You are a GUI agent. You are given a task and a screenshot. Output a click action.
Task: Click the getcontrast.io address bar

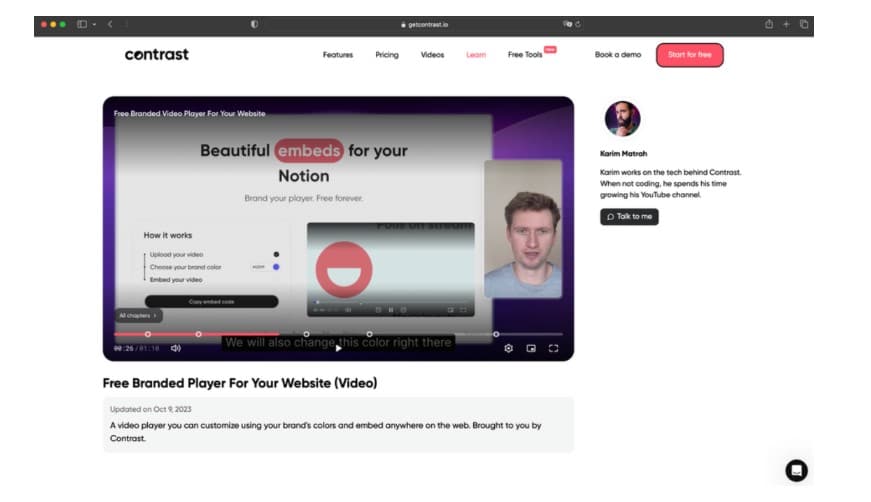point(424,24)
